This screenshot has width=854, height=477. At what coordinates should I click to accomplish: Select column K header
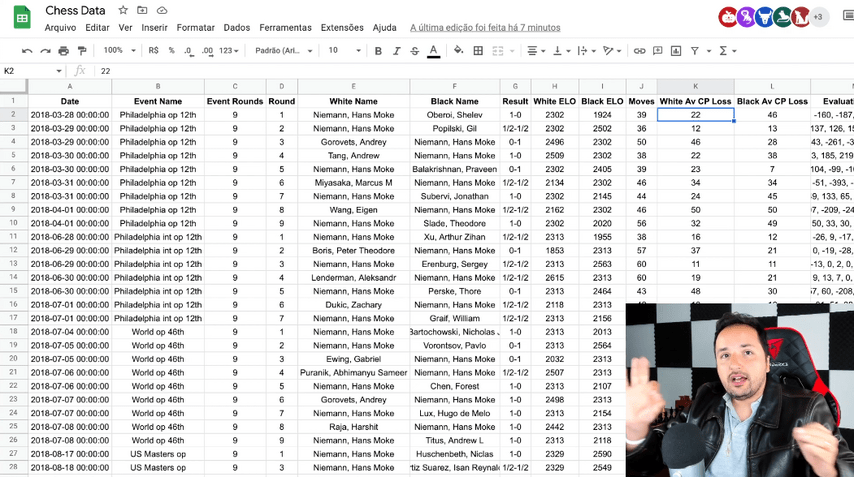[696, 86]
